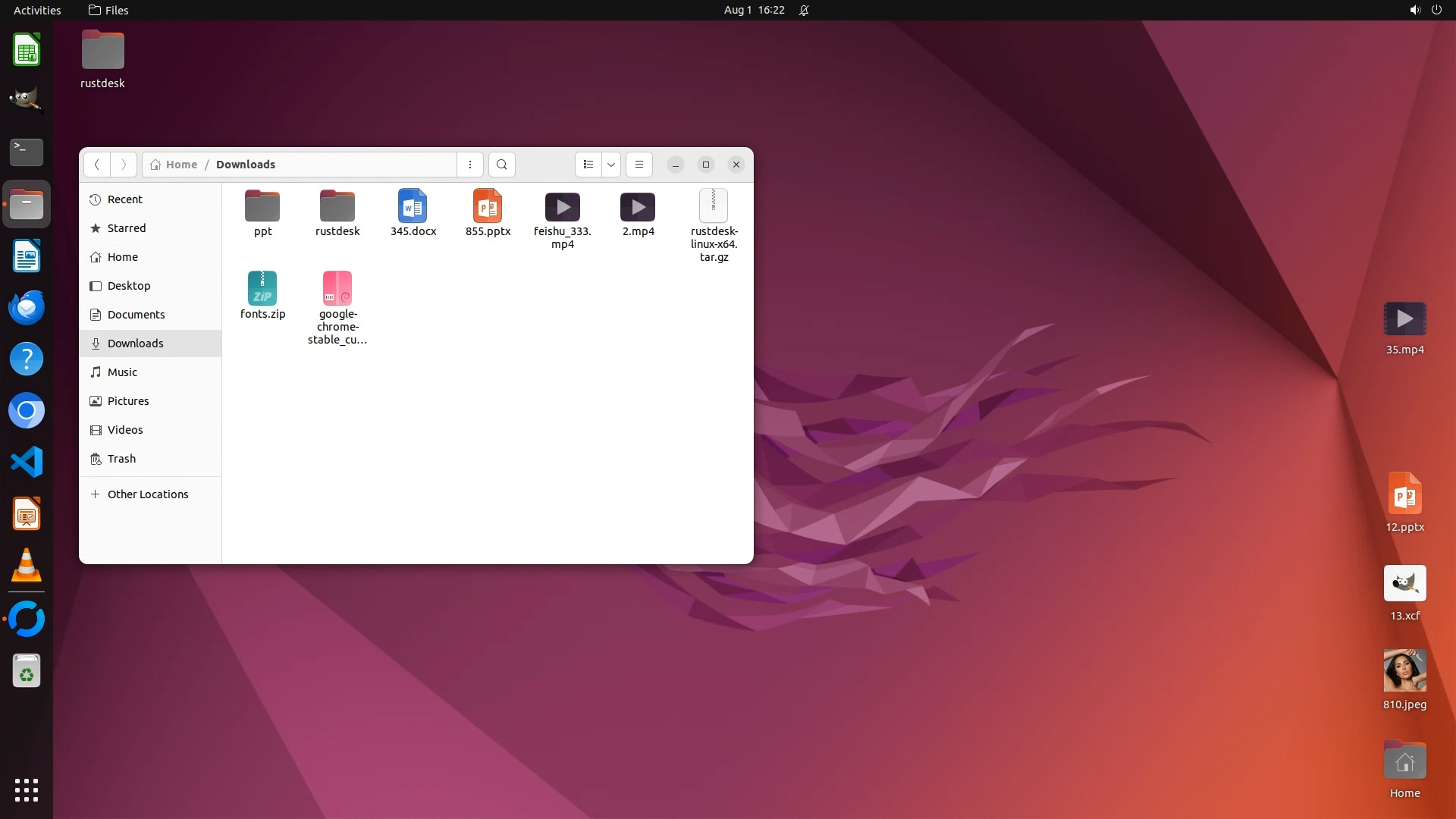The width and height of the screenshot is (1456, 819).
Task: Click the feishu_333.mp4 video thumbnail
Action: (562, 207)
